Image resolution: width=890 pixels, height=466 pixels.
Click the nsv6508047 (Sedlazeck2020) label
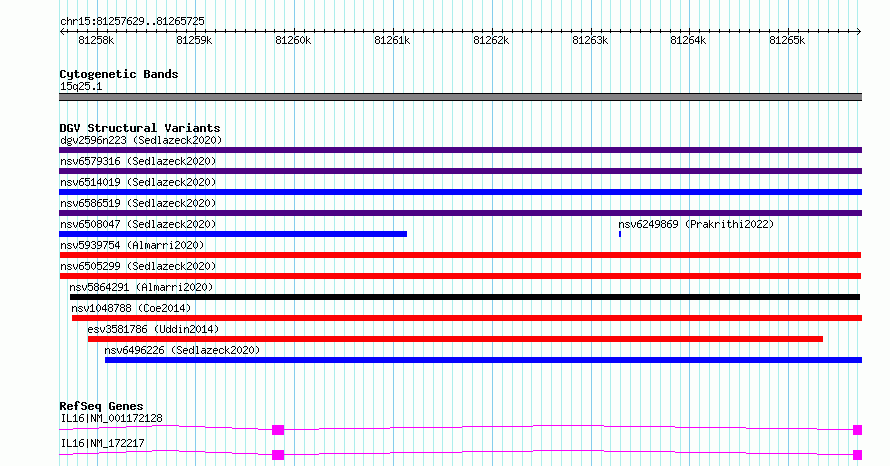tap(138, 224)
